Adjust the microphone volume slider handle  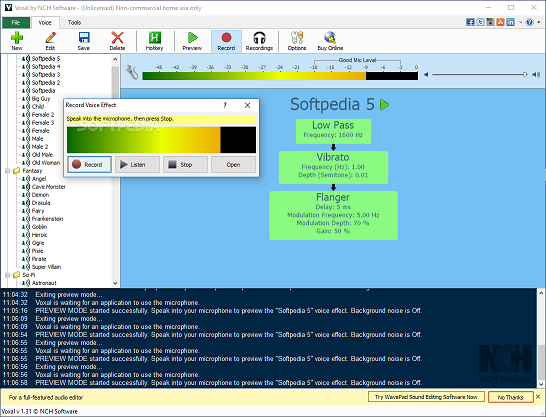pos(525,74)
